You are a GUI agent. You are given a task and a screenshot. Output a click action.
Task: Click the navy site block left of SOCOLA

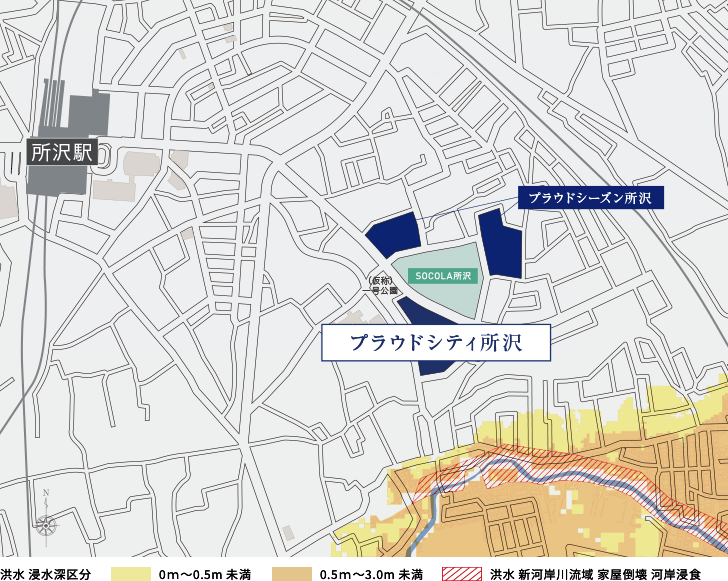(x=394, y=235)
